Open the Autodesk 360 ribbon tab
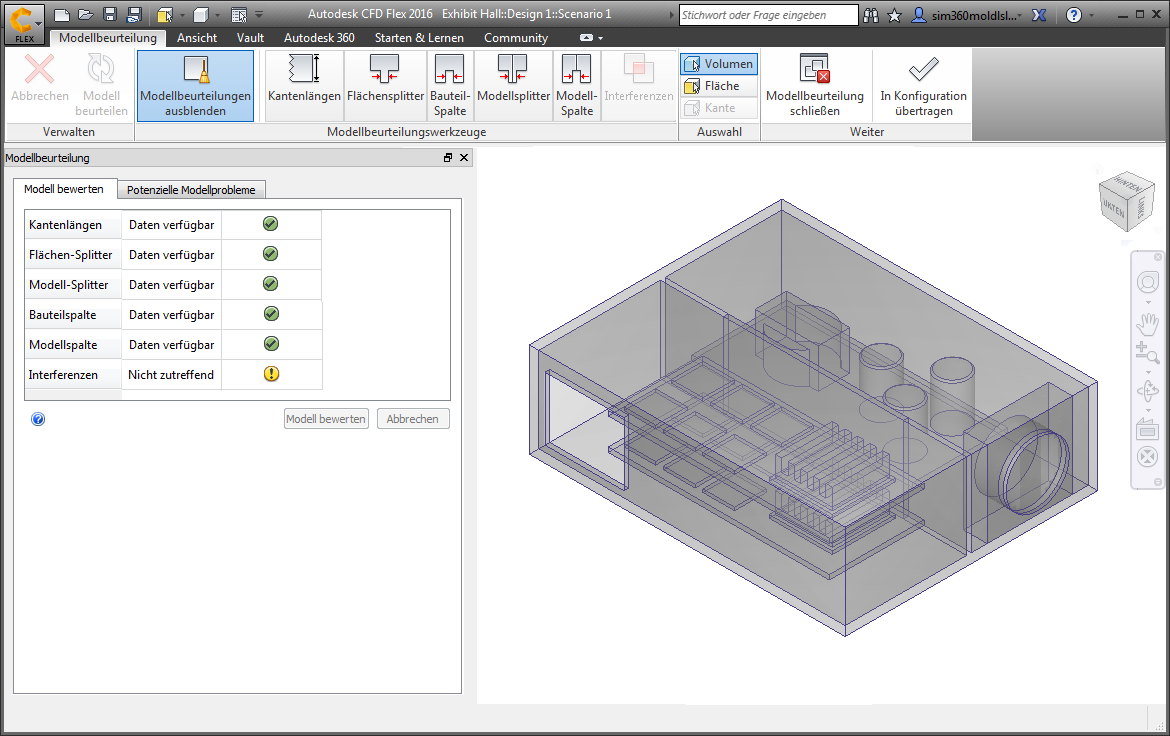The width and height of the screenshot is (1170, 736). (x=319, y=37)
